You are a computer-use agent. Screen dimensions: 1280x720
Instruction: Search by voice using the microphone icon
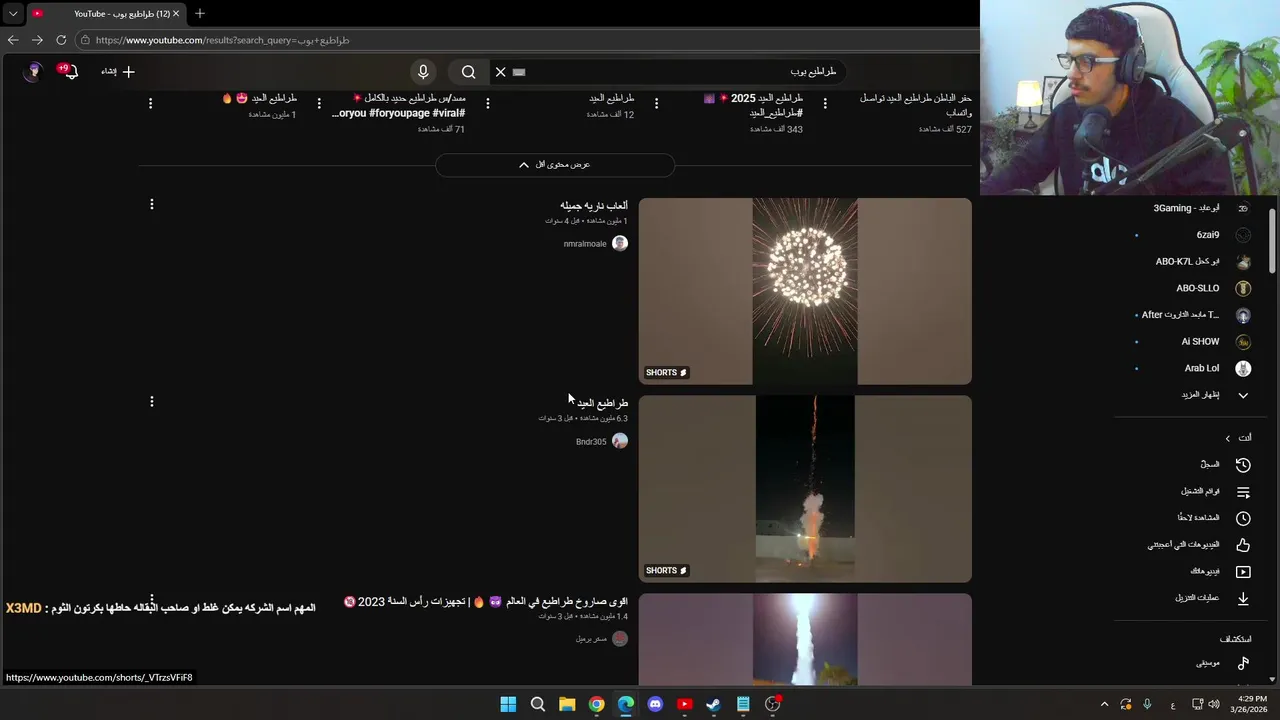click(x=423, y=72)
